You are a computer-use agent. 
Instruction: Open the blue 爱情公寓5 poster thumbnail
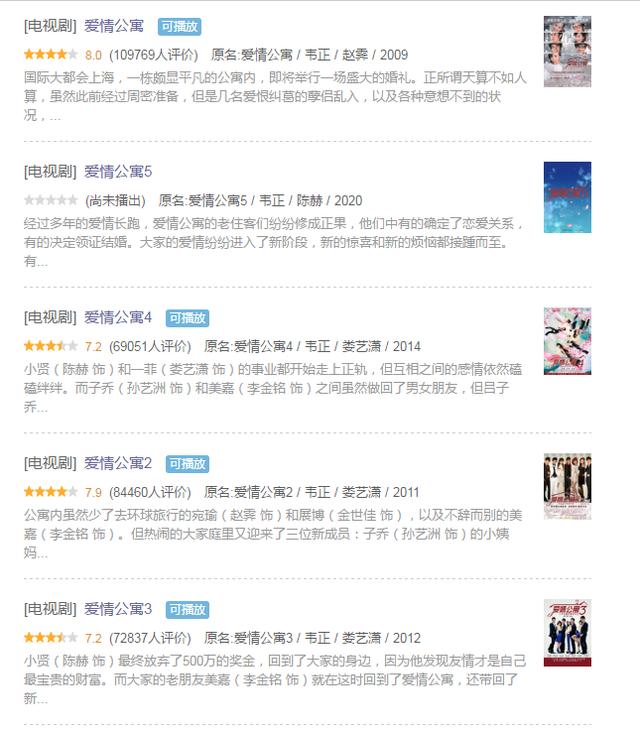pos(567,197)
